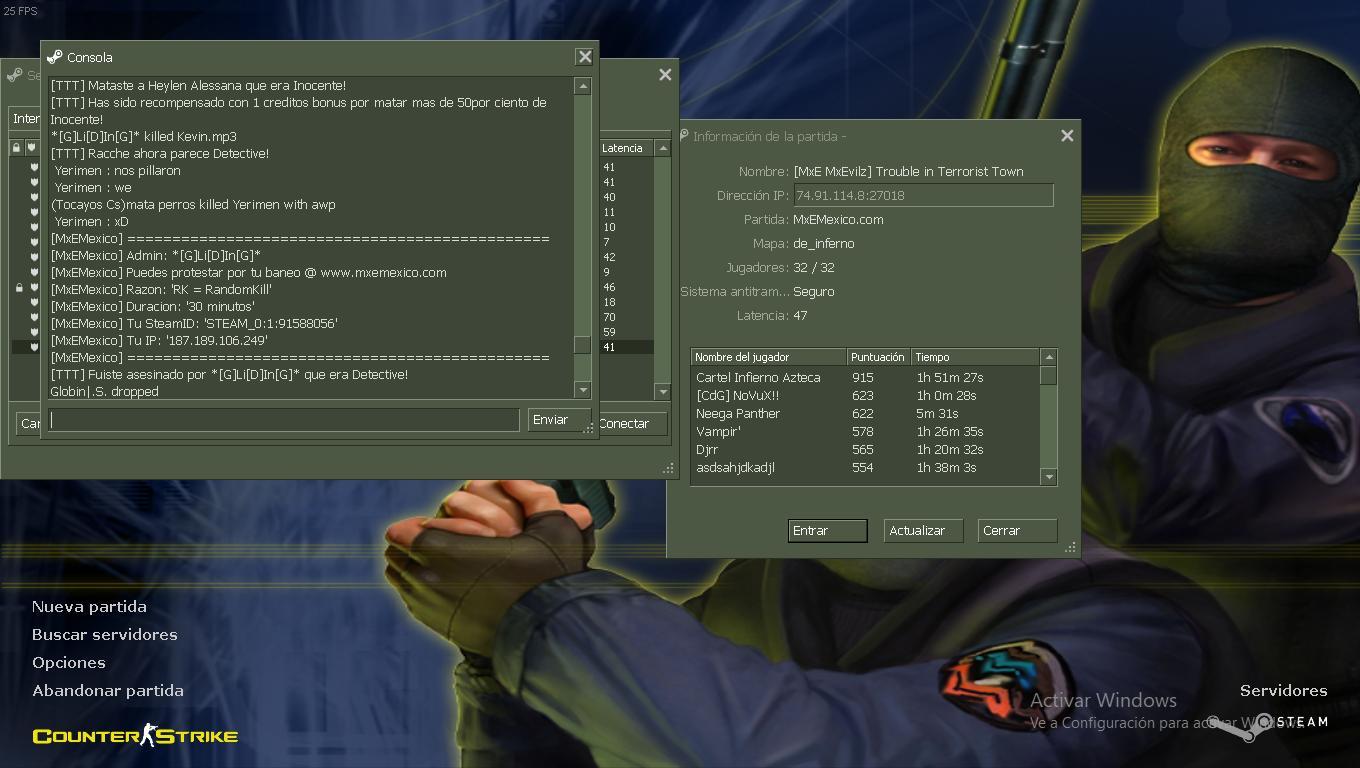Close the server browser window behind the console
The image size is (1360, 768).
coord(665,75)
